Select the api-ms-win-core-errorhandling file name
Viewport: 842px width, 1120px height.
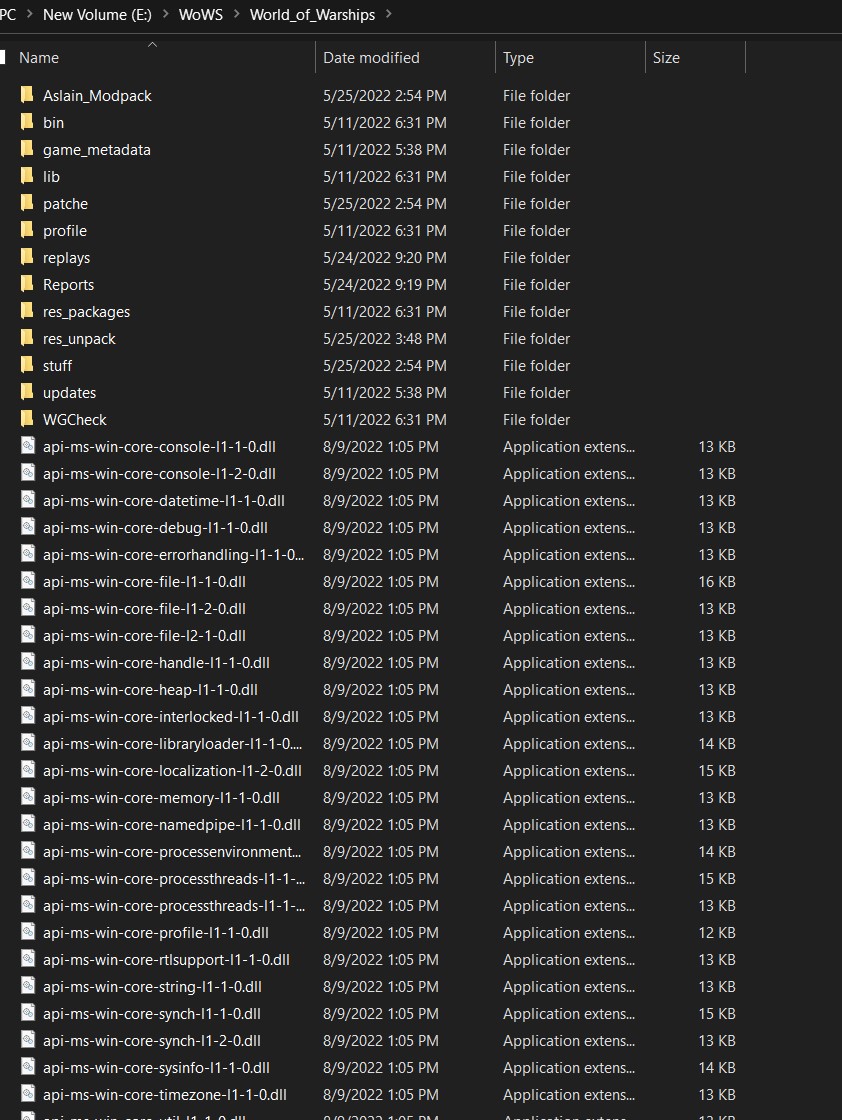tap(174, 554)
